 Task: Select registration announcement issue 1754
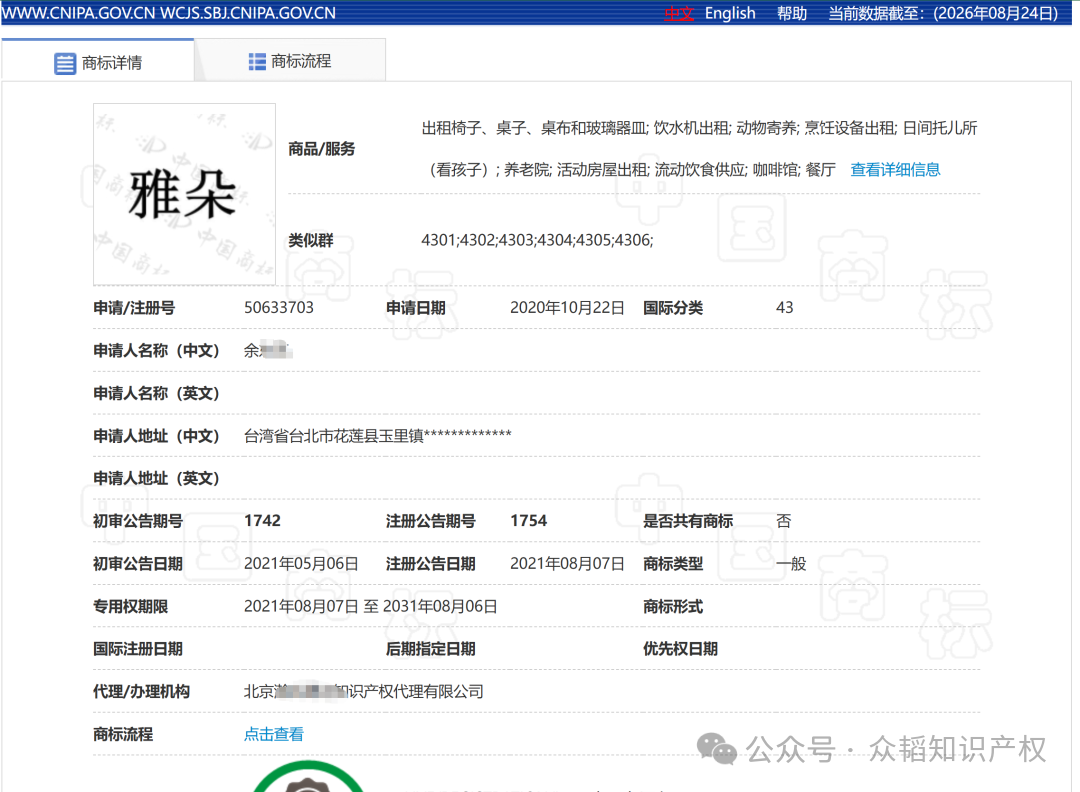pyautogui.click(x=528, y=521)
